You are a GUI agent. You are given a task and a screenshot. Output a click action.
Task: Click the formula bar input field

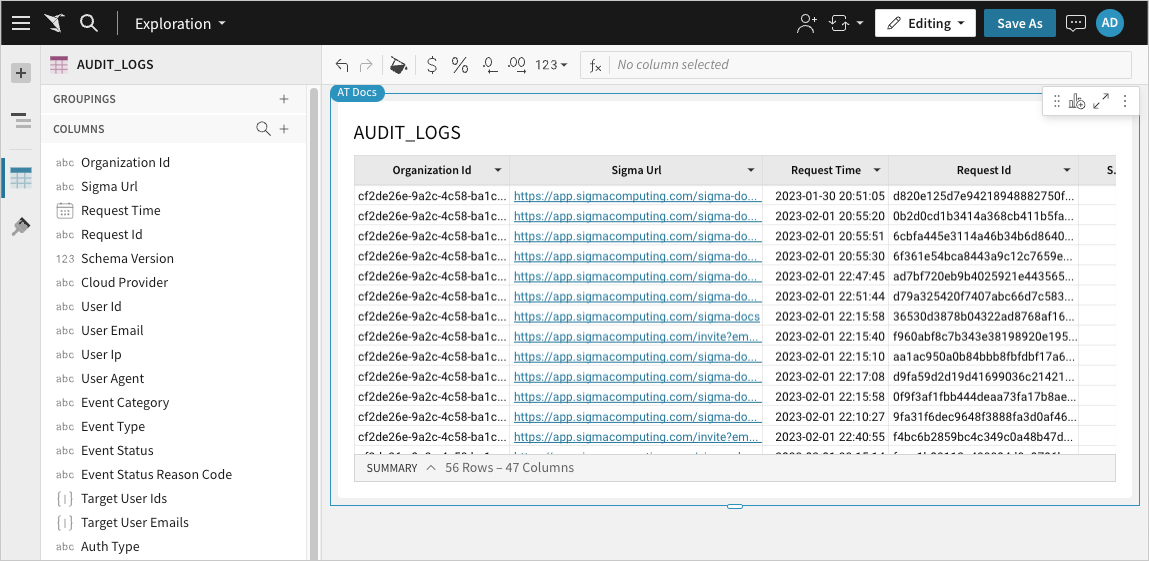point(868,65)
